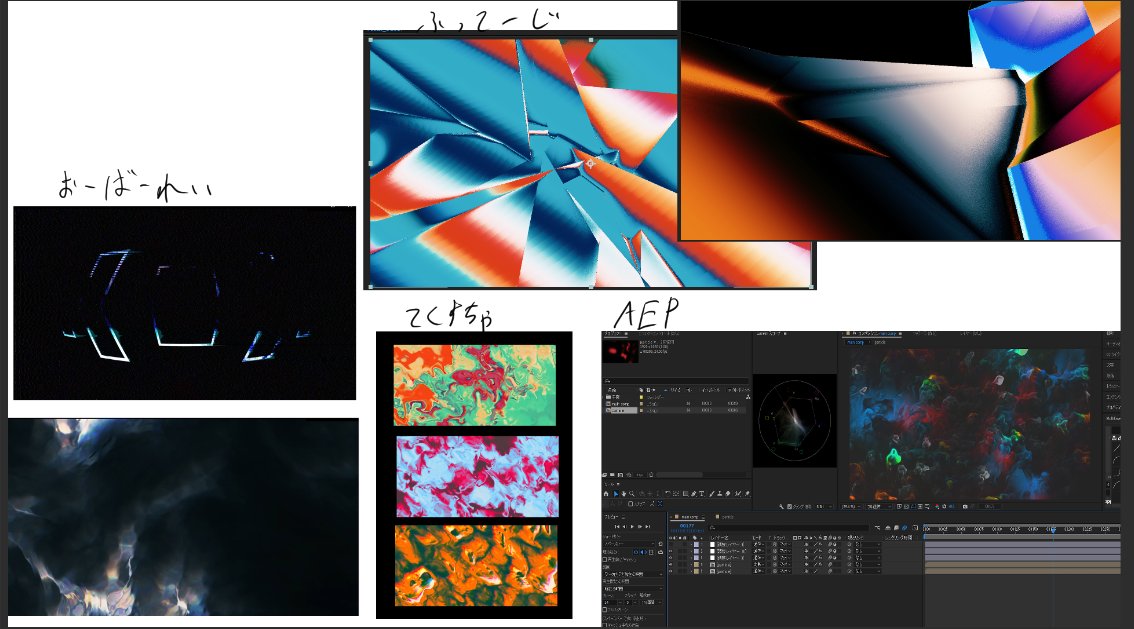Viewport: 1134px width, 629px height.
Task: Select the Type (T) tool
Action: 702,493
